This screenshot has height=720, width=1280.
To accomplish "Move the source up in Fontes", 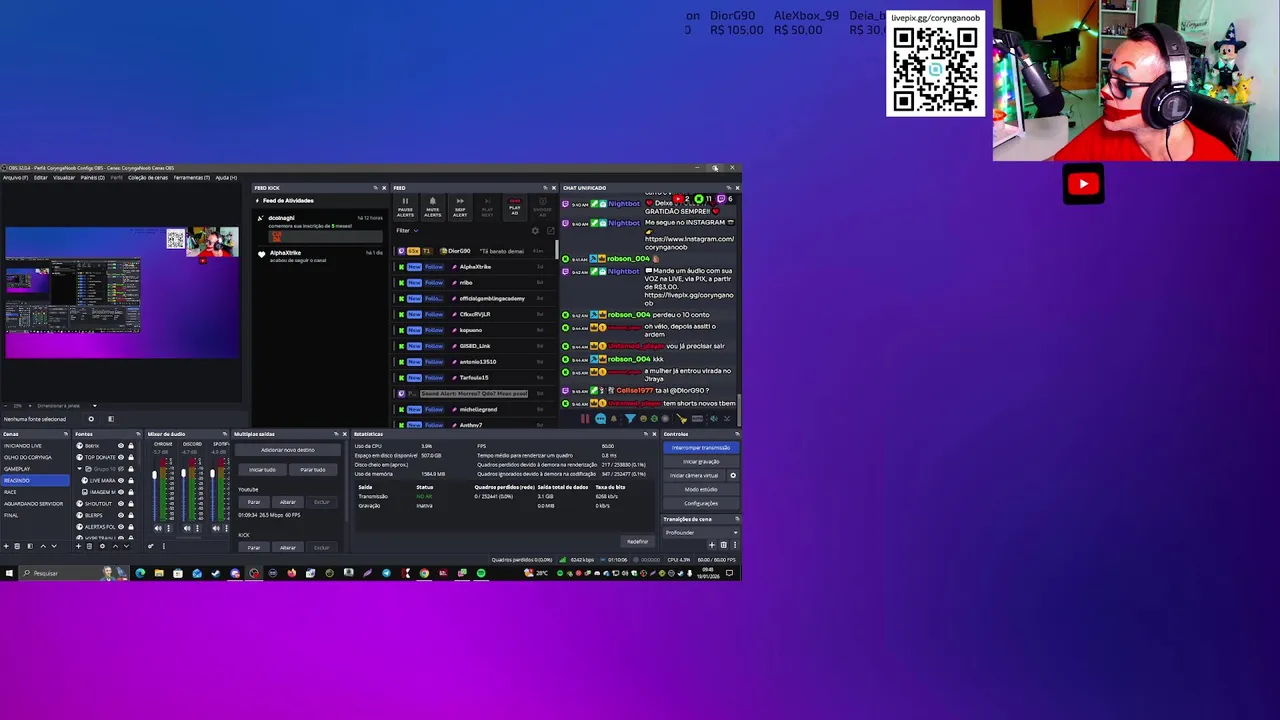I will pos(115,546).
